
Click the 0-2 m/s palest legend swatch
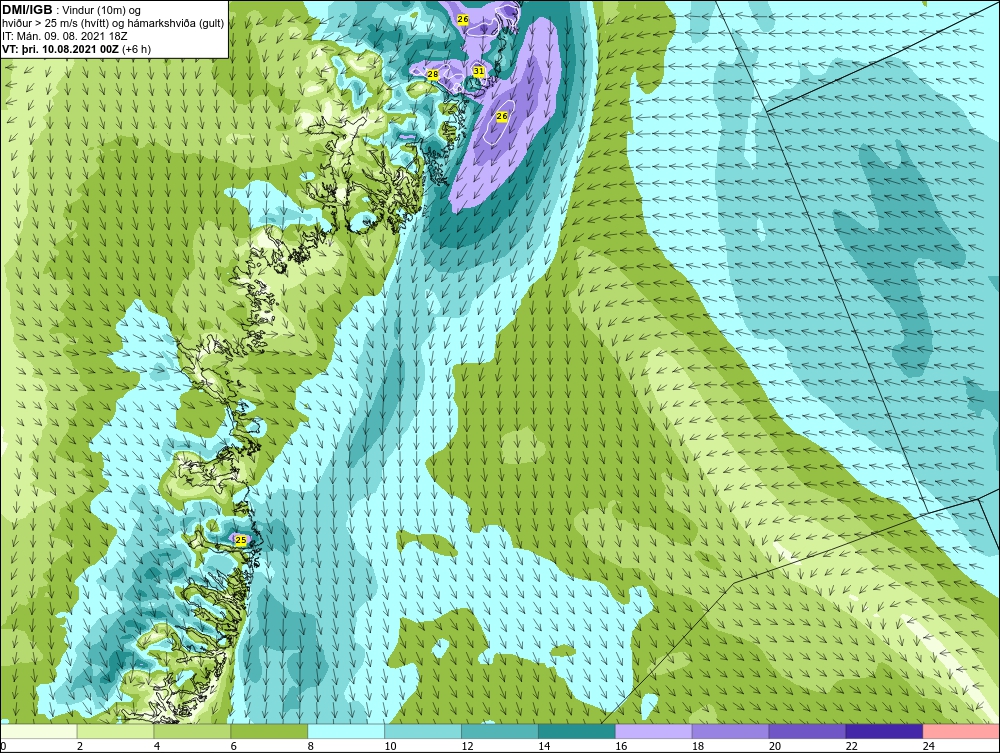coord(38,731)
